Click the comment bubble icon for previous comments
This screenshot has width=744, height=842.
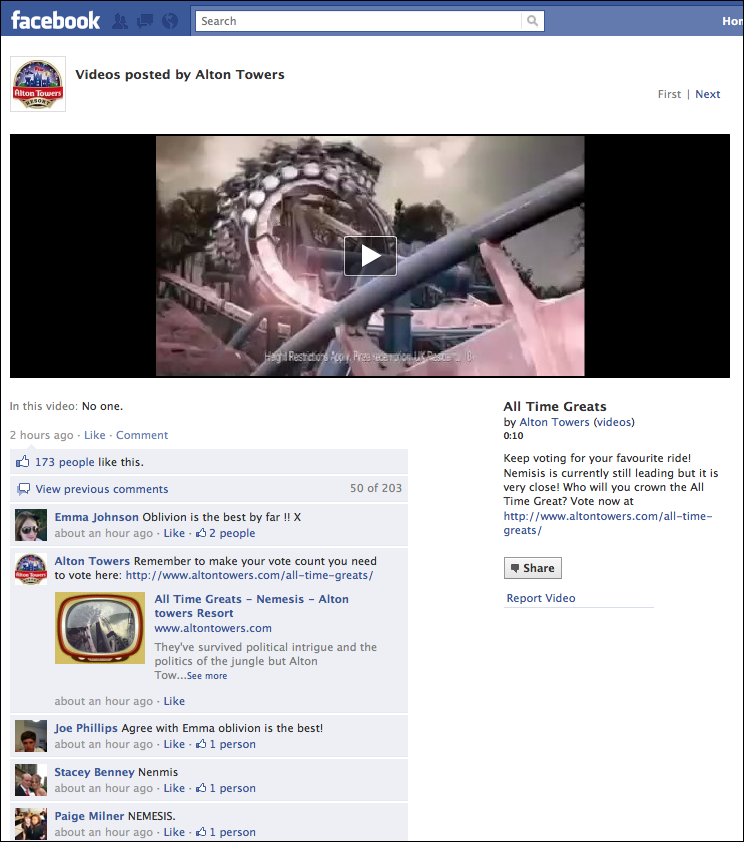[x=24, y=489]
